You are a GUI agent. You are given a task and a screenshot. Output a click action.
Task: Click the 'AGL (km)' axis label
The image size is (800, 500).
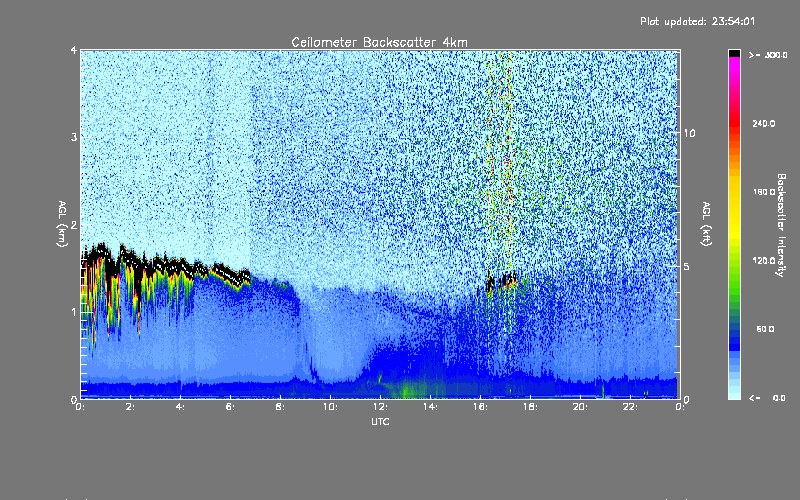point(62,224)
